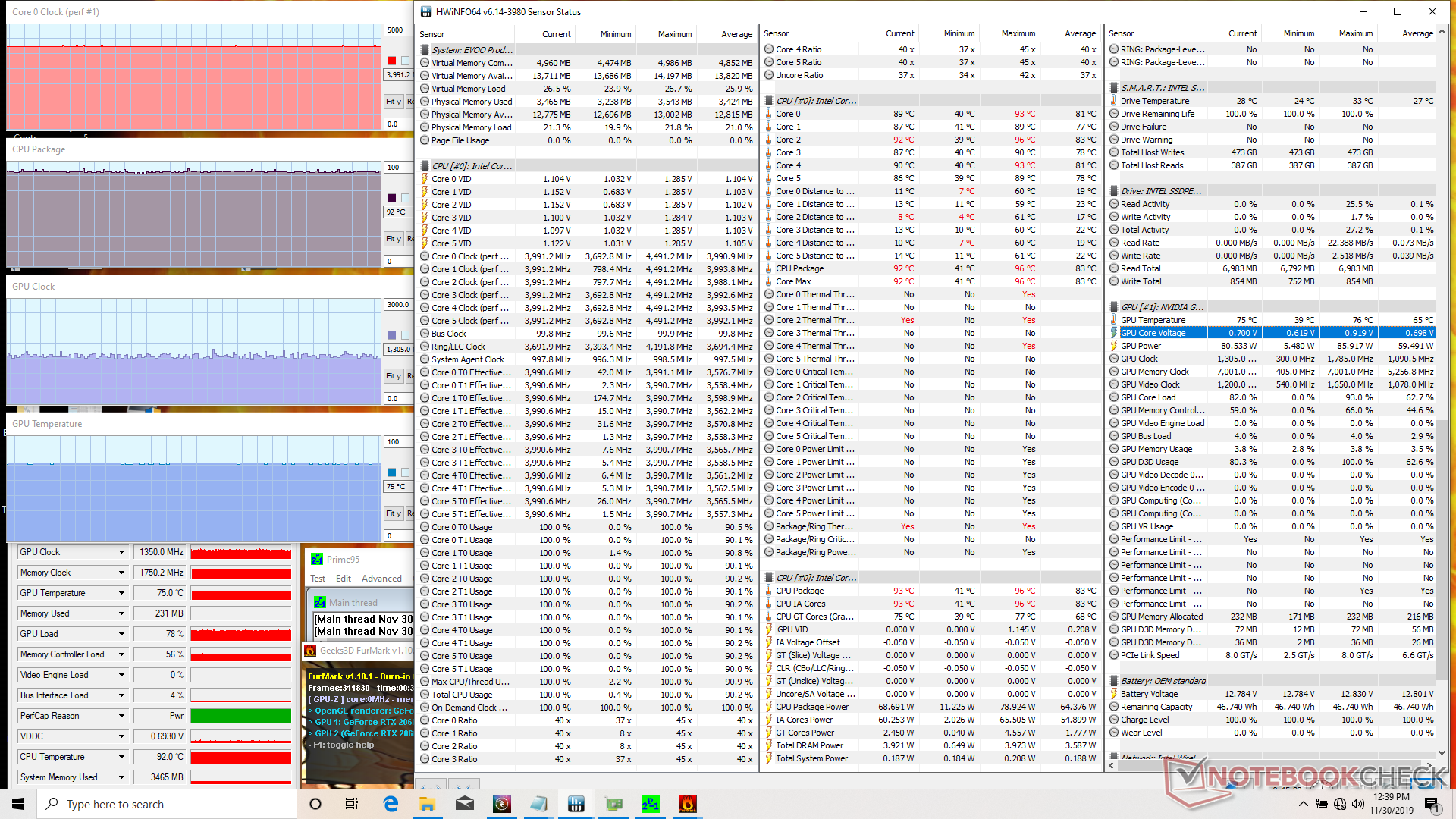This screenshot has height=819, width=1456.
Task: Open Memory Used sensor dropdown
Action: [x=121, y=613]
